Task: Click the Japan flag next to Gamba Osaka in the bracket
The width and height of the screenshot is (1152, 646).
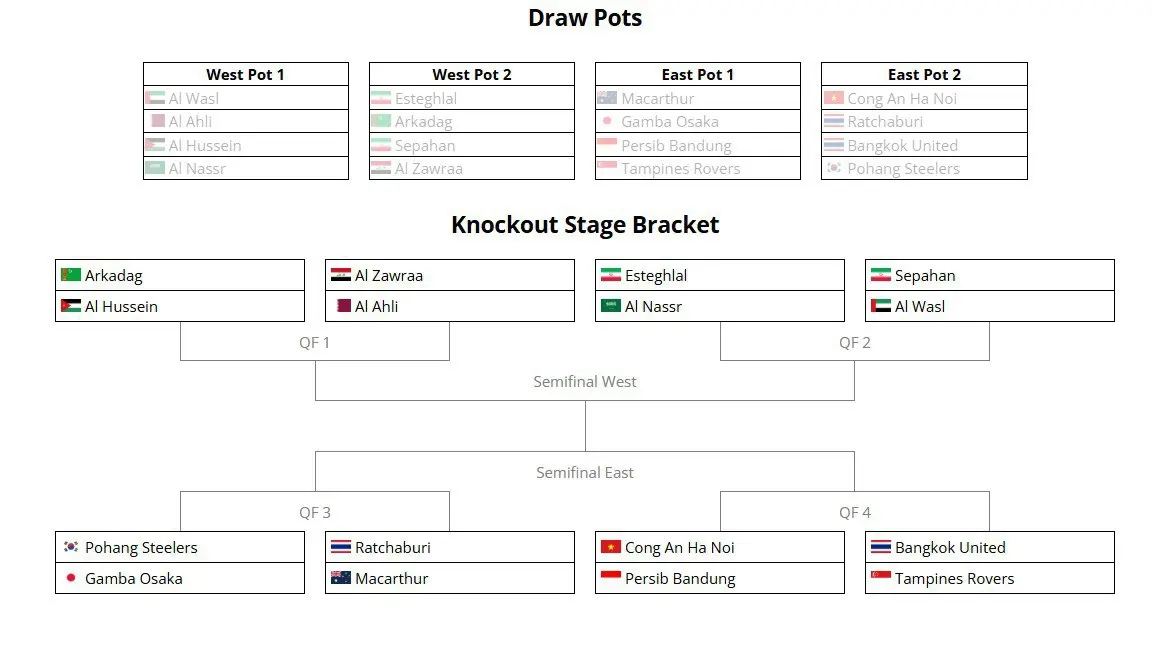Action: click(71, 578)
